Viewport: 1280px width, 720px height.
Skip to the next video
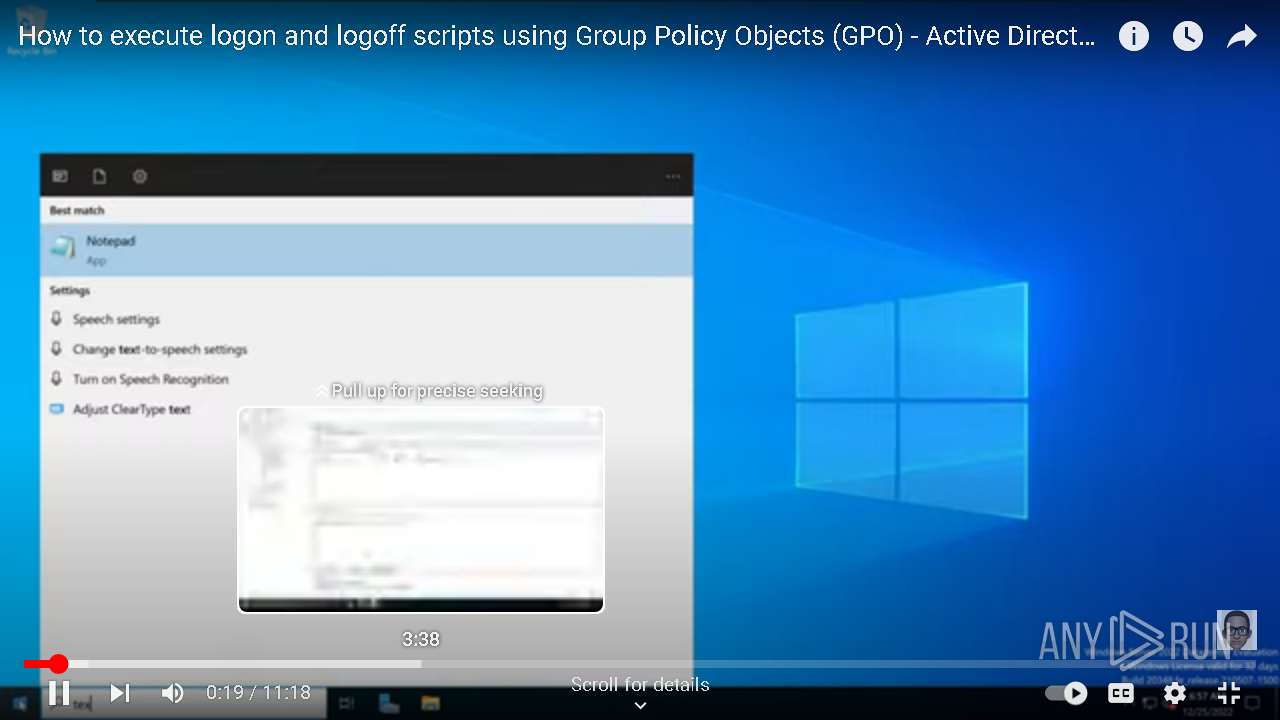120,693
